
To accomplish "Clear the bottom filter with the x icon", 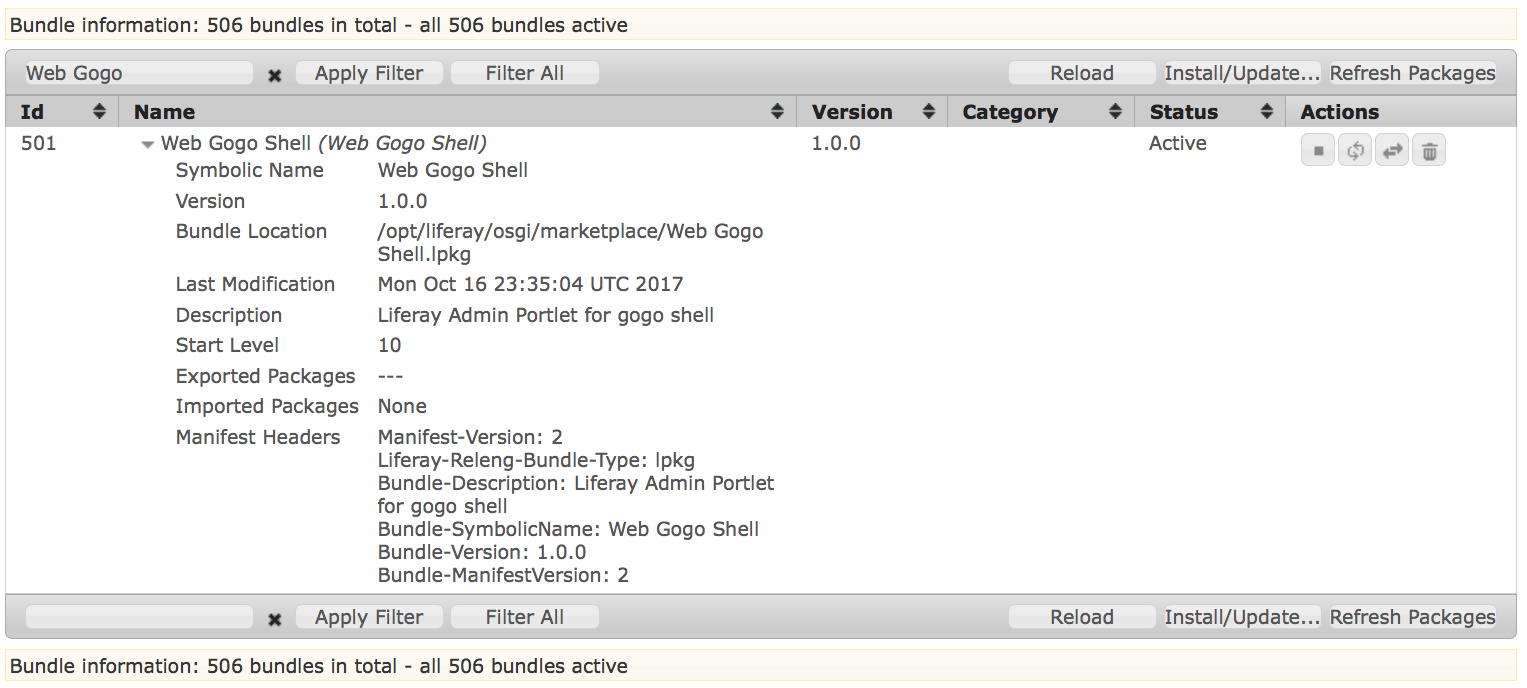I will point(275,619).
